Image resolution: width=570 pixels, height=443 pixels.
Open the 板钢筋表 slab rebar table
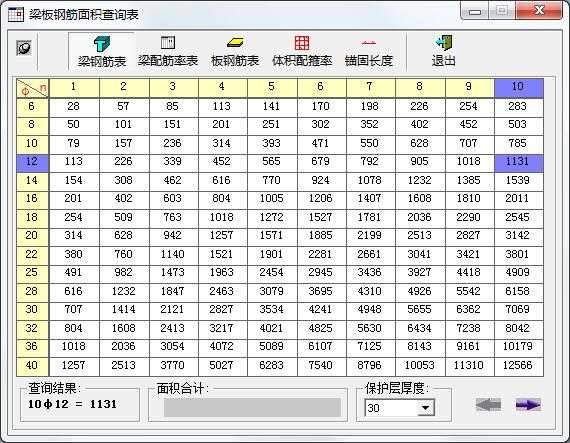(235, 52)
